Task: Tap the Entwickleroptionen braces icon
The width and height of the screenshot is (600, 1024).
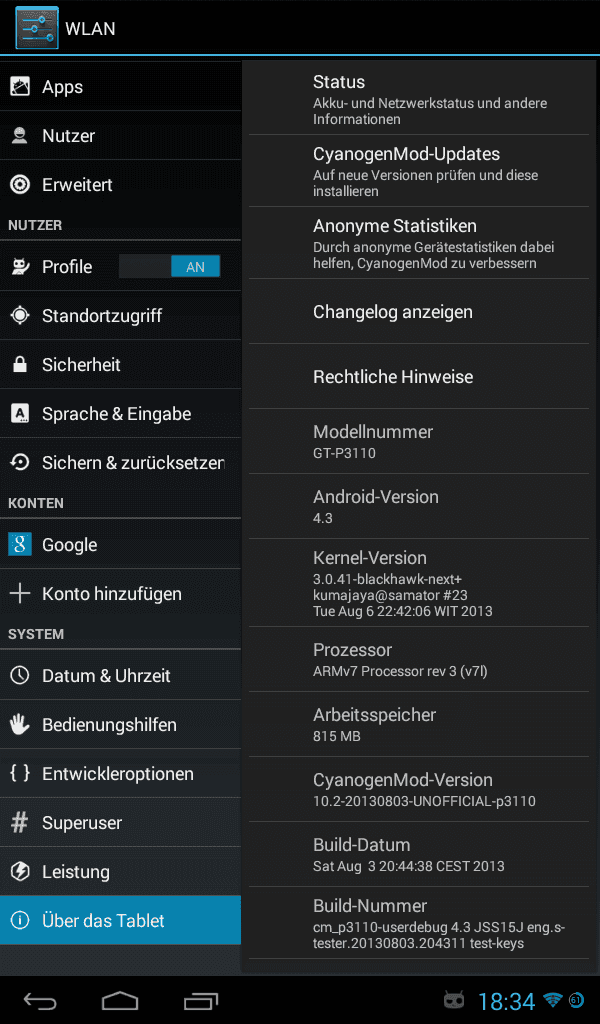Action: [20, 773]
